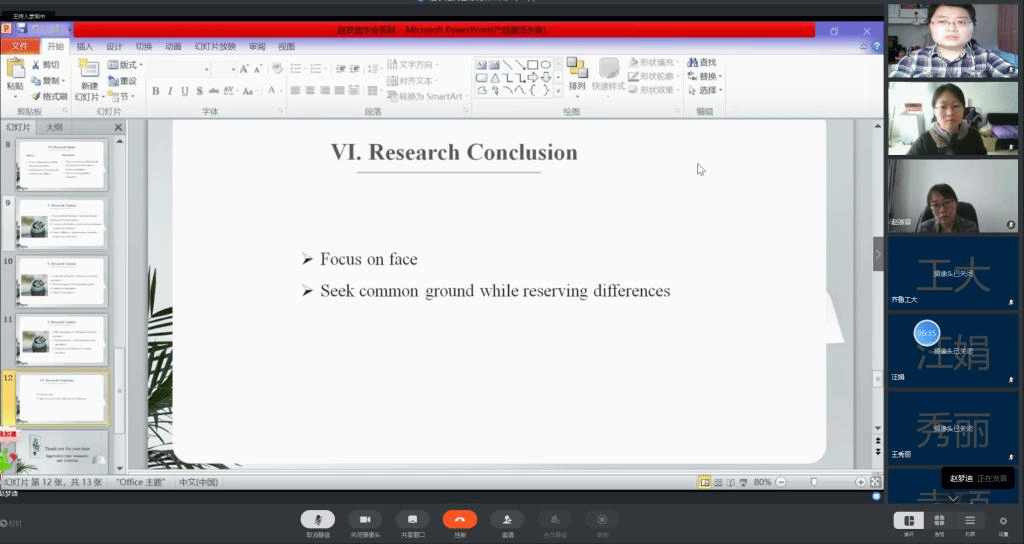The height and width of the screenshot is (544, 1024).
Task: Open the Insert ribbon tab
Action: coord(85,46)
